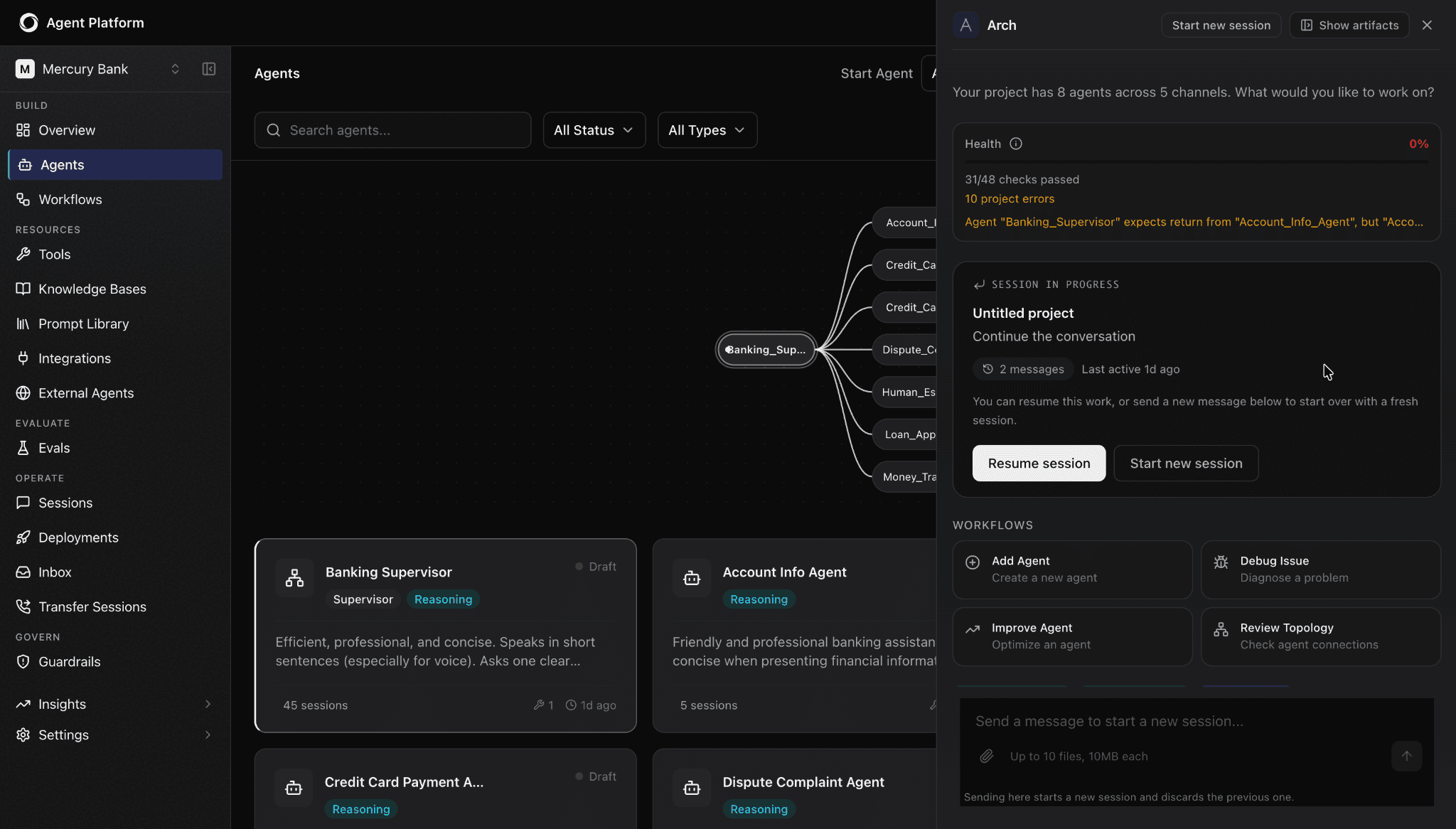1456x829 pixels.
Task: Click the 10 project errors link
Action: (1010, 199)
